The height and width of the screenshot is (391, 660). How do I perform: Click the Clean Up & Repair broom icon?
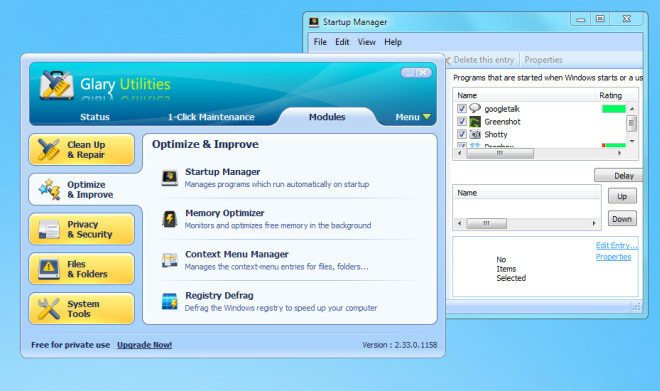point(48,149)
